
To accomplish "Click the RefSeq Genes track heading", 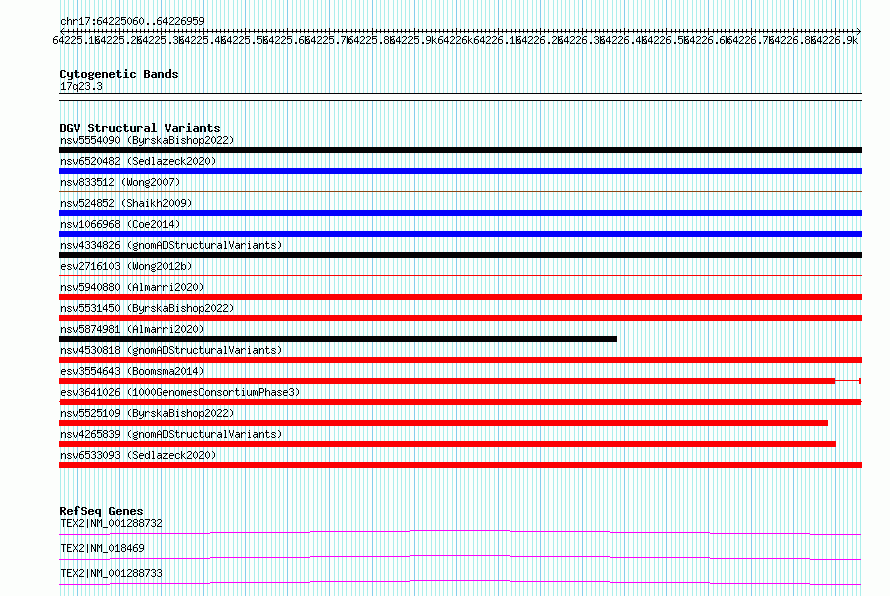I will pos(101,511).
